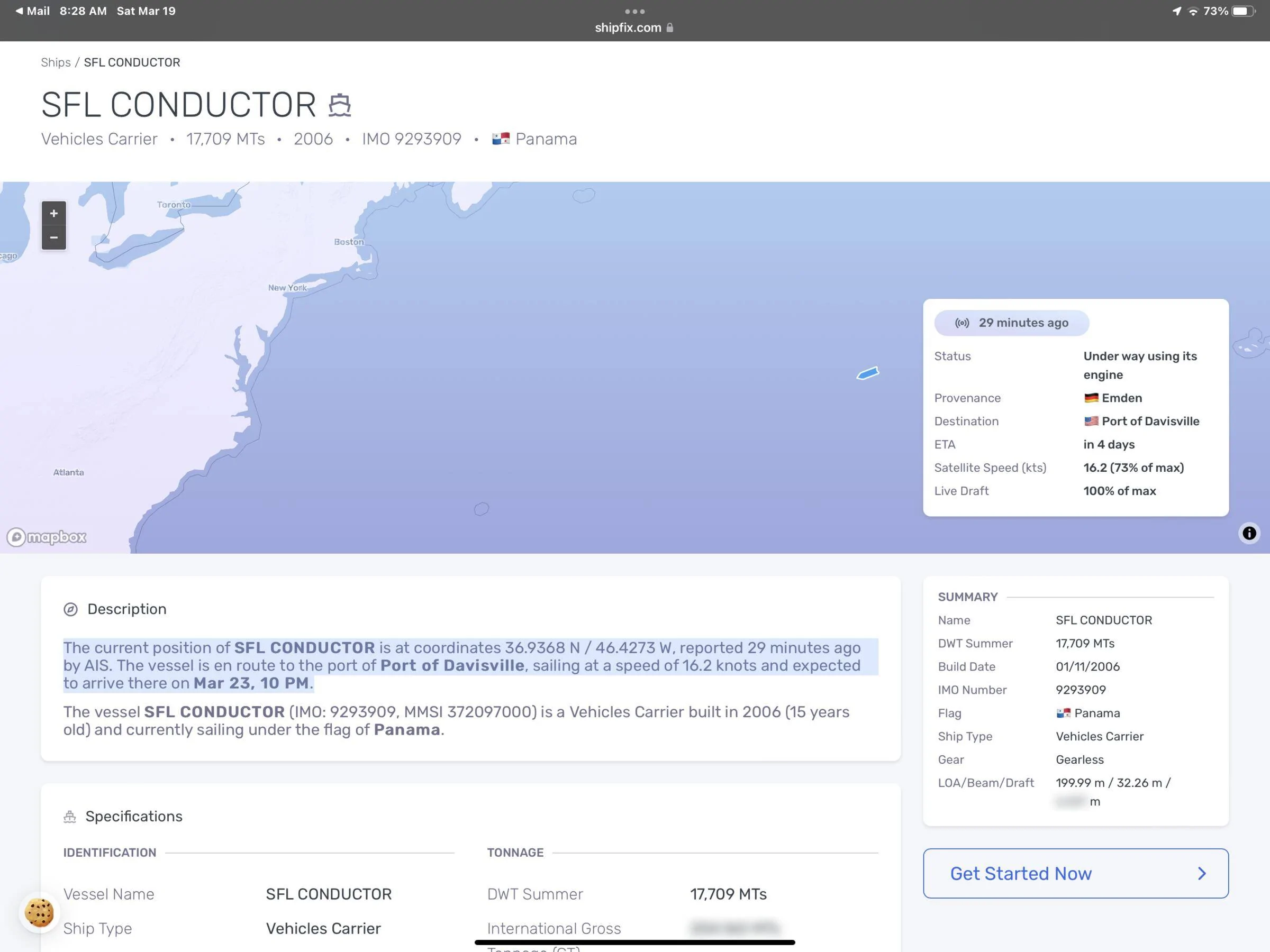
Task: Click the Panama flag in Summary panel
Action: coord(1063,713)
